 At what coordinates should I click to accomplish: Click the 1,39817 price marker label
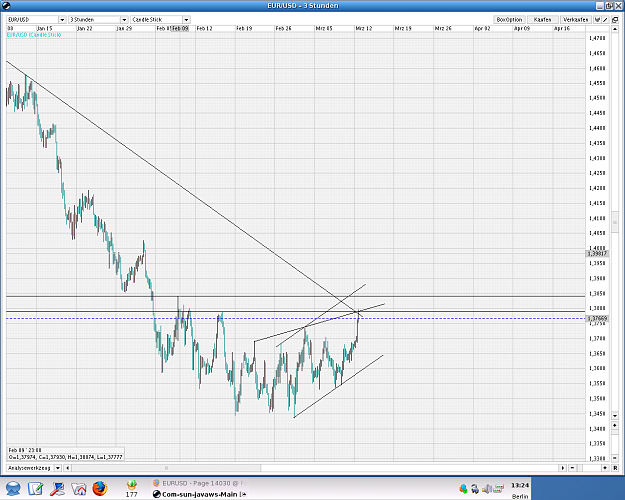[597, 254]
